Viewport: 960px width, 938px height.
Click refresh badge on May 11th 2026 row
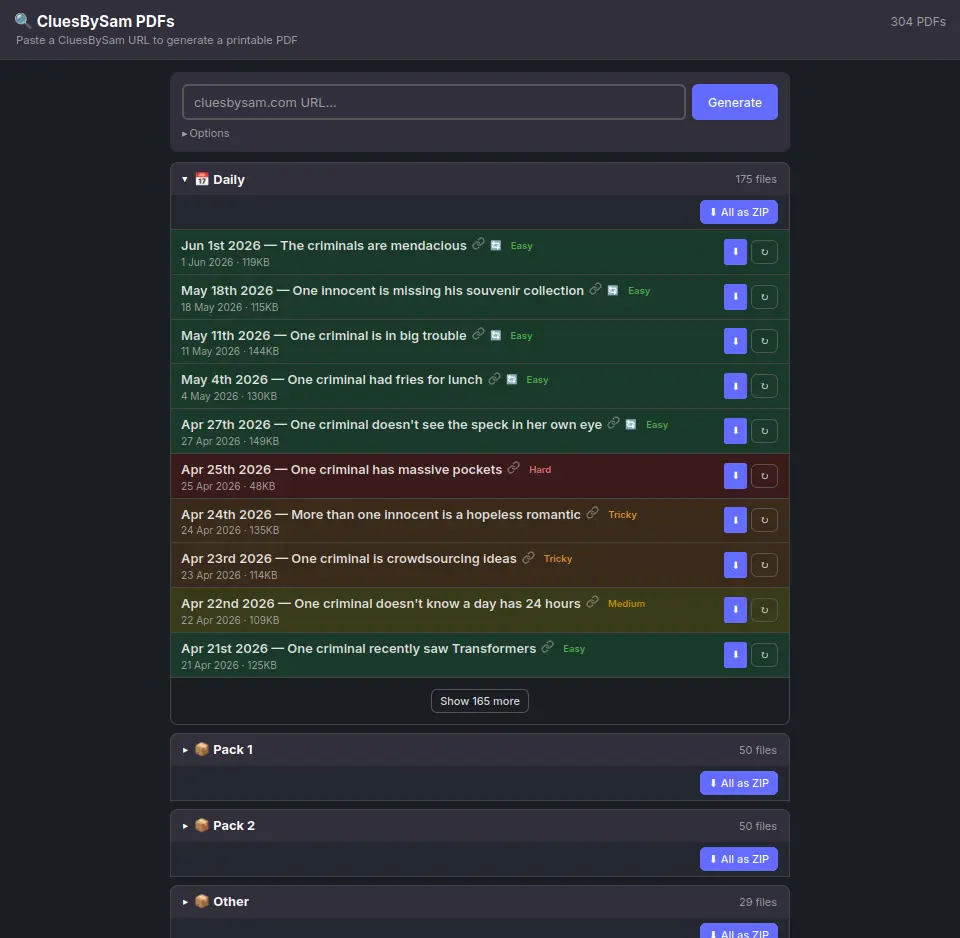click(496, 335)
